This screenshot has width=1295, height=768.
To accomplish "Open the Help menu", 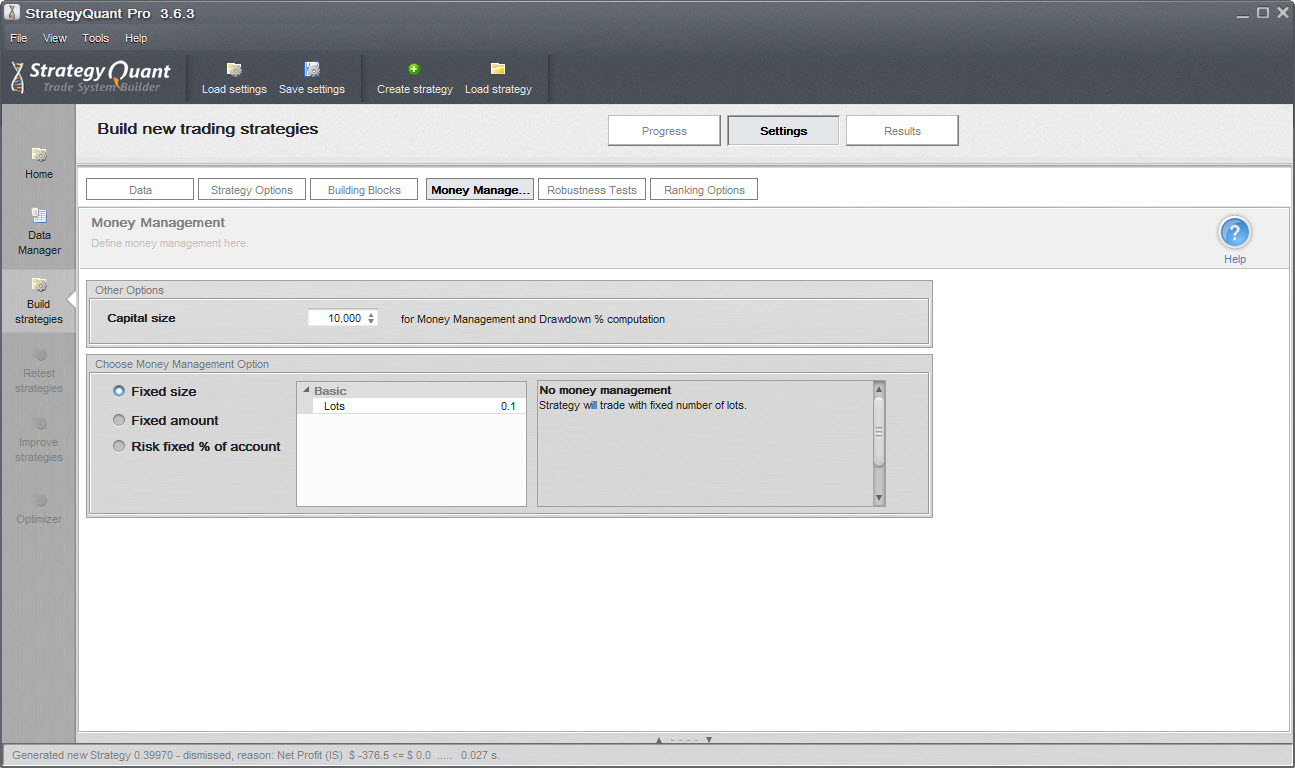I will coord(136,38).
